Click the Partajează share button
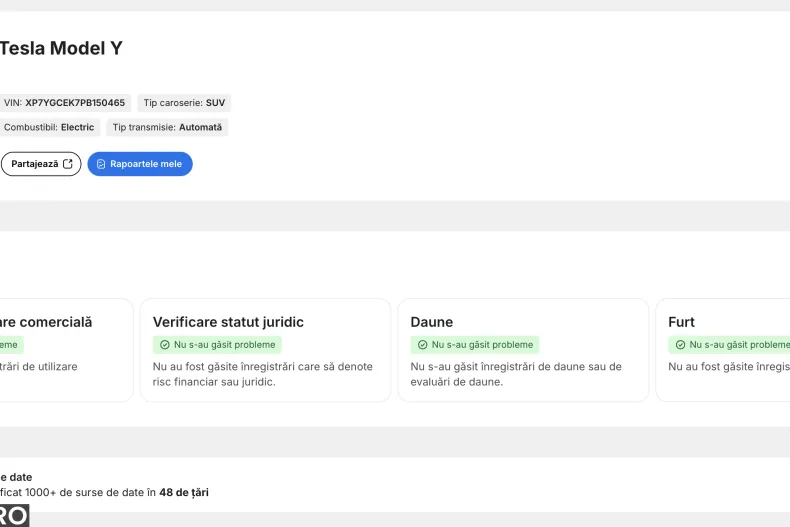This screenshot has width=790, height=527. coord(41,164)
